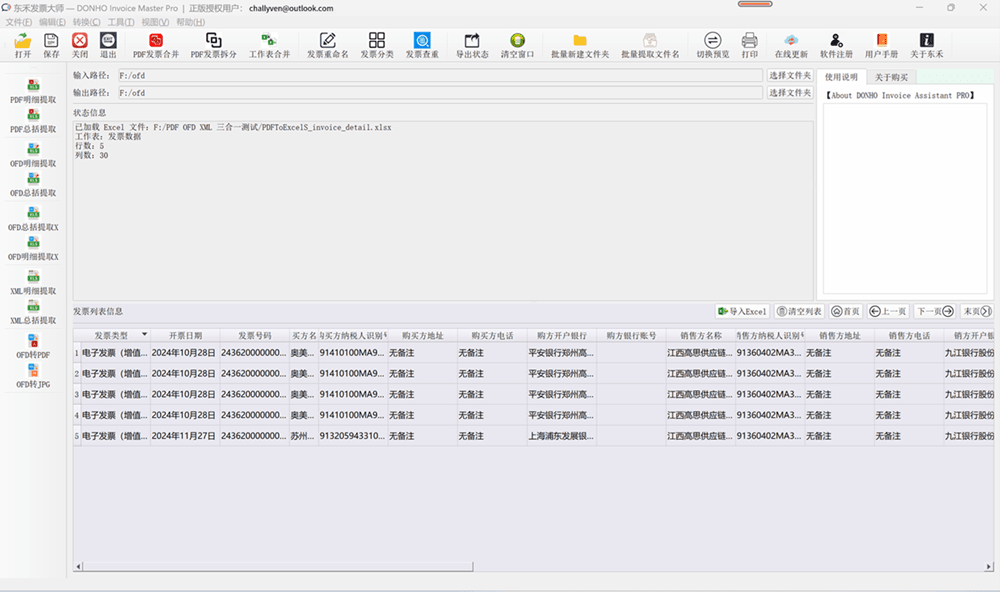Open the 视图(V) menu
The height and width of the screenshot is (592, 1000).
click(x=155, y=22)
